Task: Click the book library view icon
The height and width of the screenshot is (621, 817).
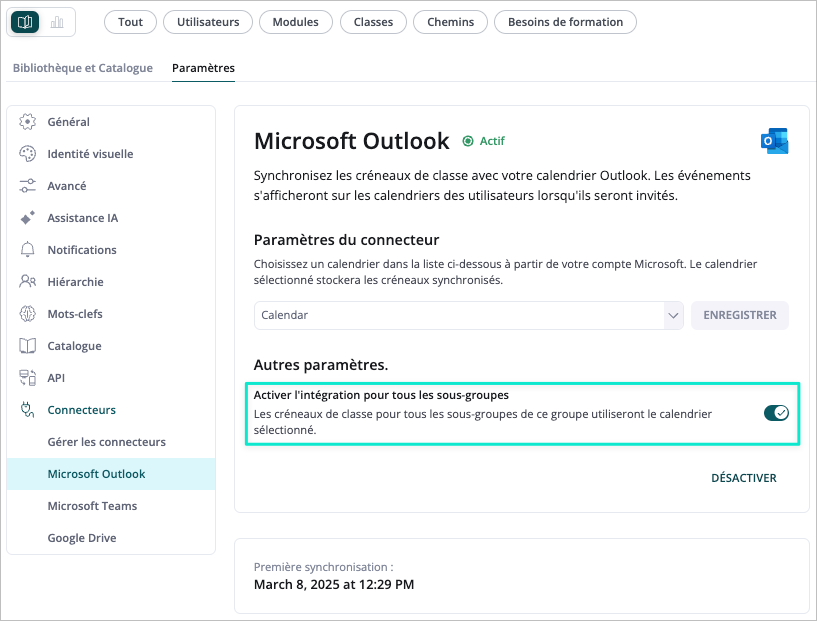Action: point(25,22)
